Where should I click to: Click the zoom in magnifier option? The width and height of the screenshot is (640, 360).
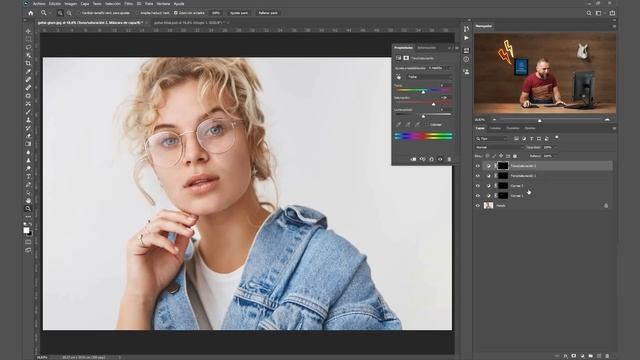[60, 13]
